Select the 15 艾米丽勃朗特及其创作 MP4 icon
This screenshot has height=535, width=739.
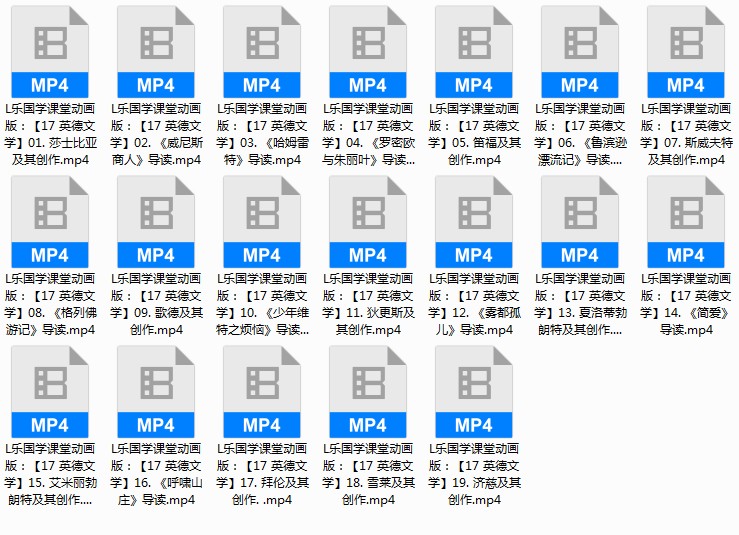click(50, 392)
